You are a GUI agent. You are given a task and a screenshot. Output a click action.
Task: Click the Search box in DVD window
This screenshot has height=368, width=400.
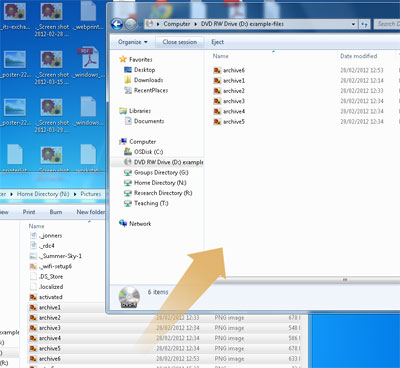387,24
